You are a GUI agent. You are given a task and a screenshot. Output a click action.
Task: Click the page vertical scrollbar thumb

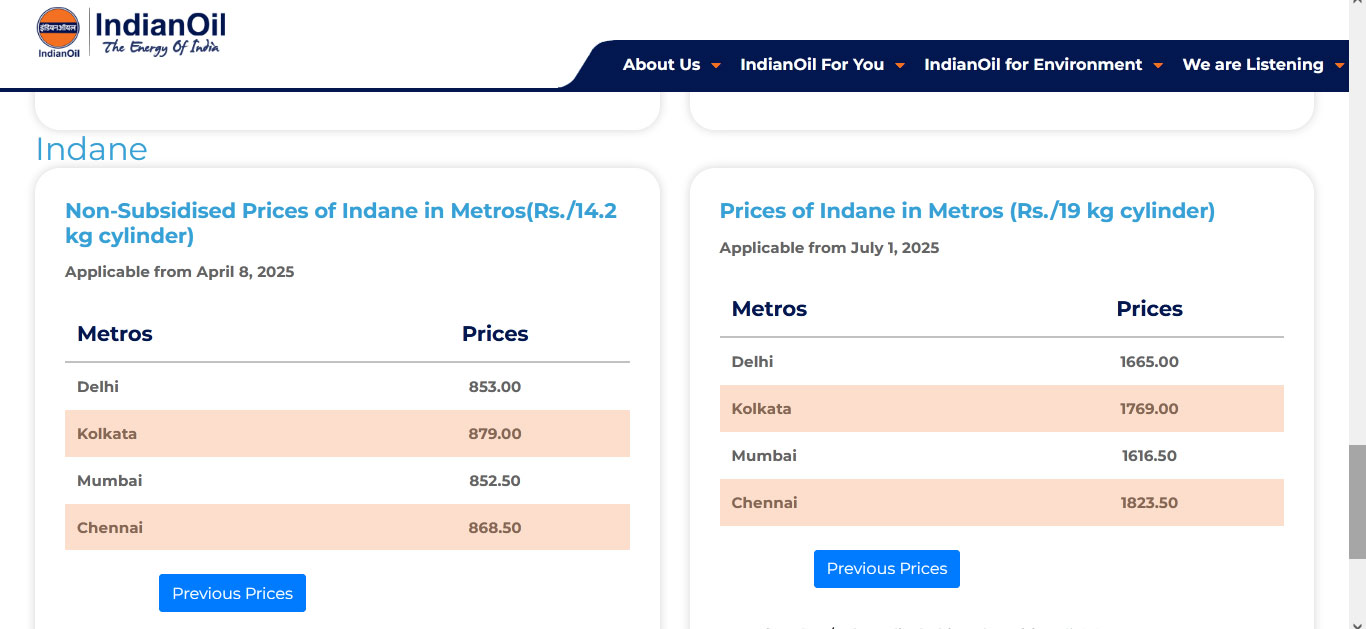[x=1357, y=501]
